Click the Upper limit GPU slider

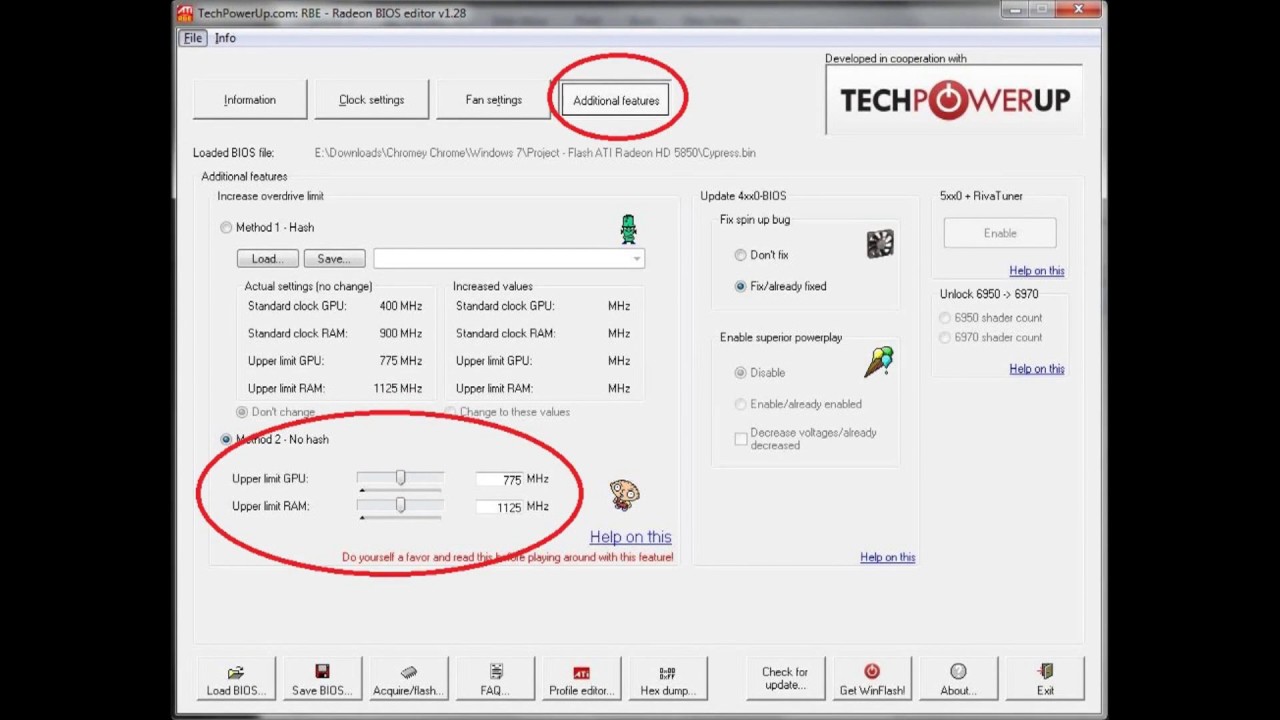coord(400,479)
